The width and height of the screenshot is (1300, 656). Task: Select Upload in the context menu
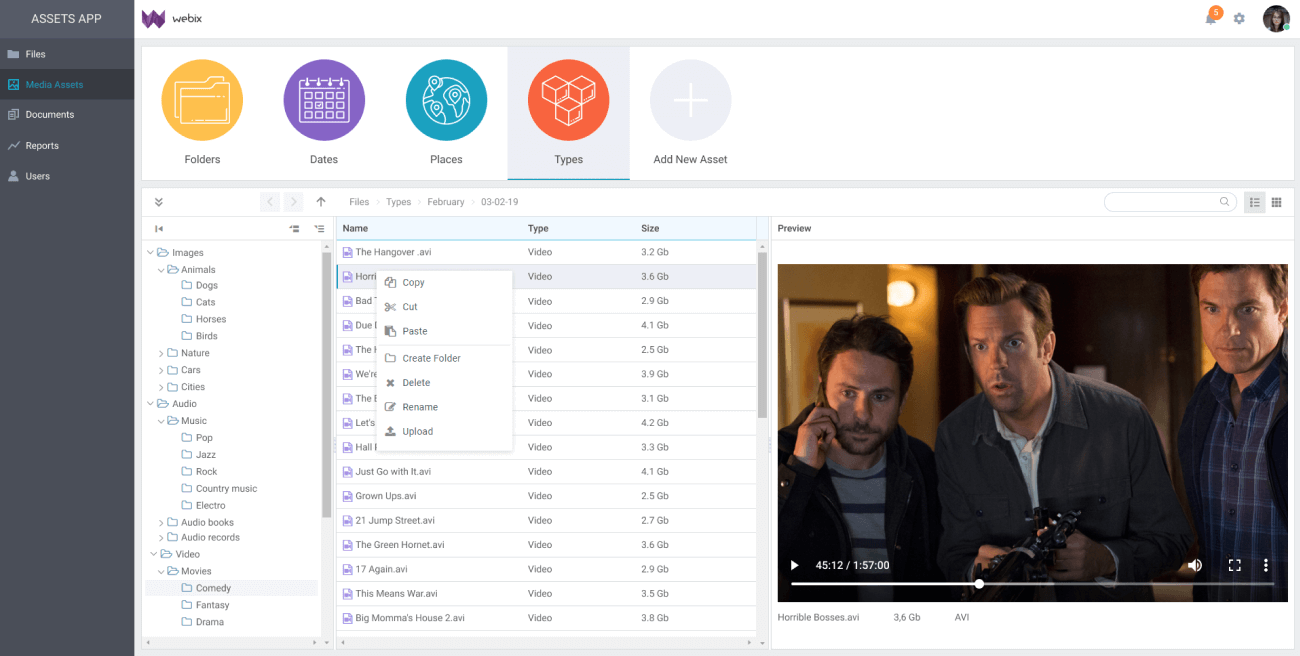coord(444,432)
